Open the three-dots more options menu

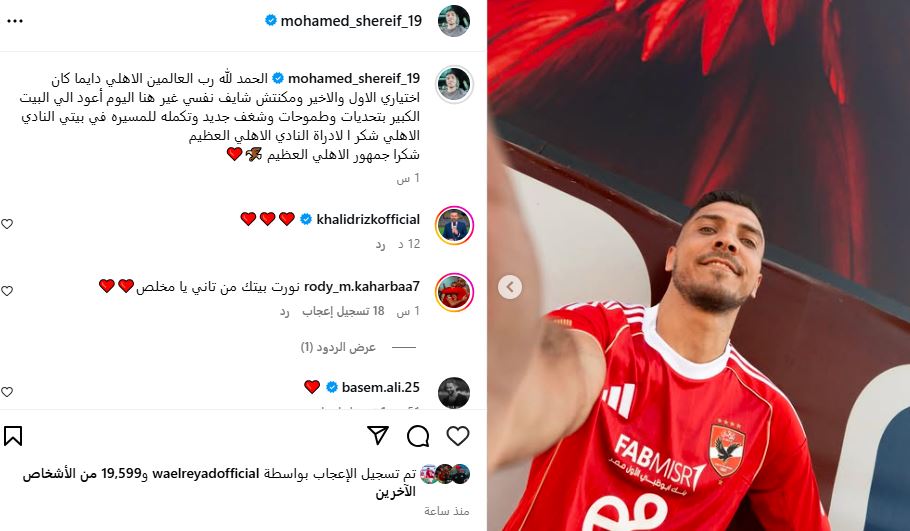coord(15,21)
